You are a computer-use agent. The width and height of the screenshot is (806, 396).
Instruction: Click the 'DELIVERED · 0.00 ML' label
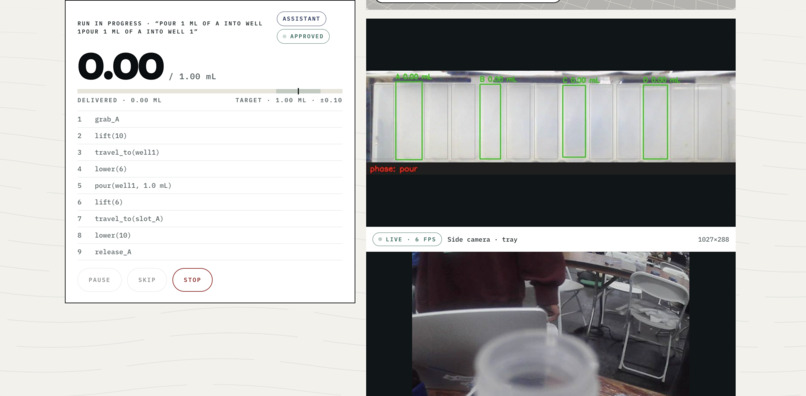click(x=119, y=100)
